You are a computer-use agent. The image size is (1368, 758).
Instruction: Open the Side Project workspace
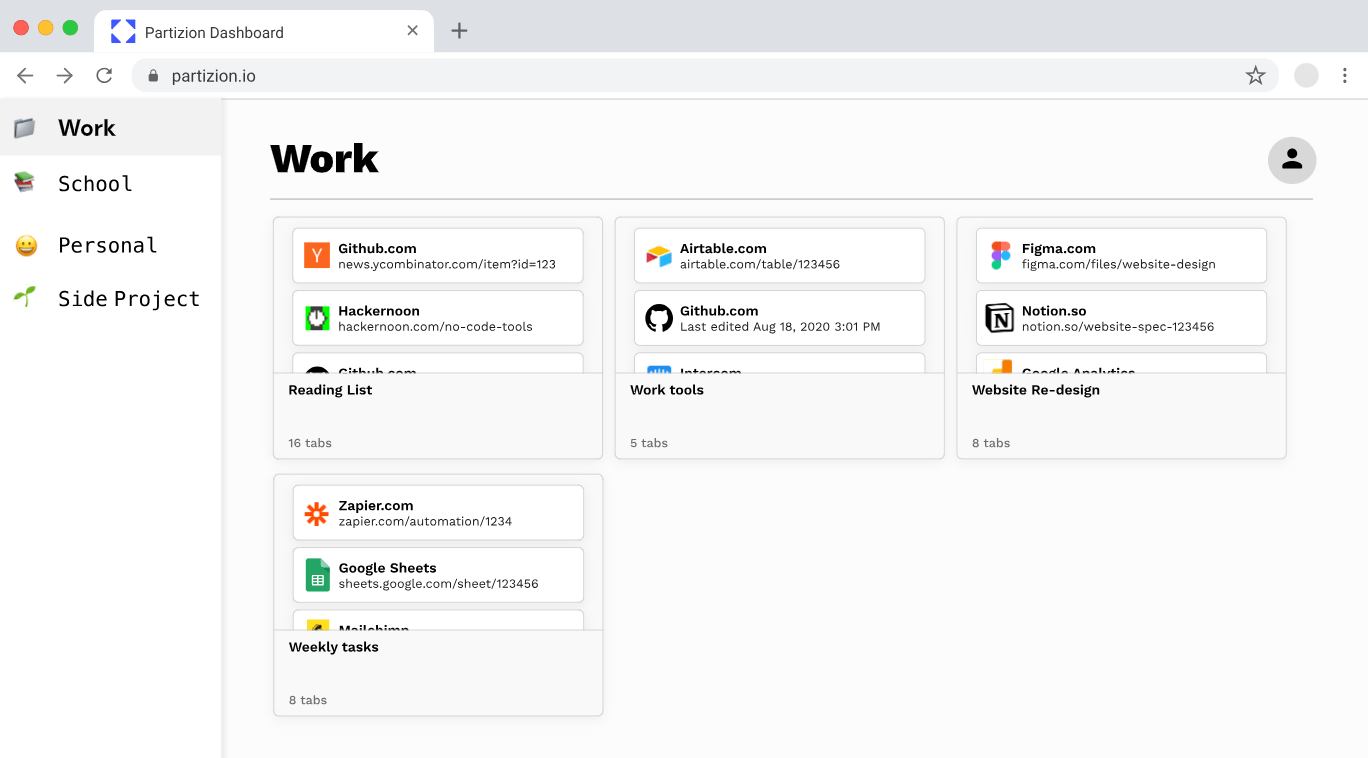click(128, 299)
